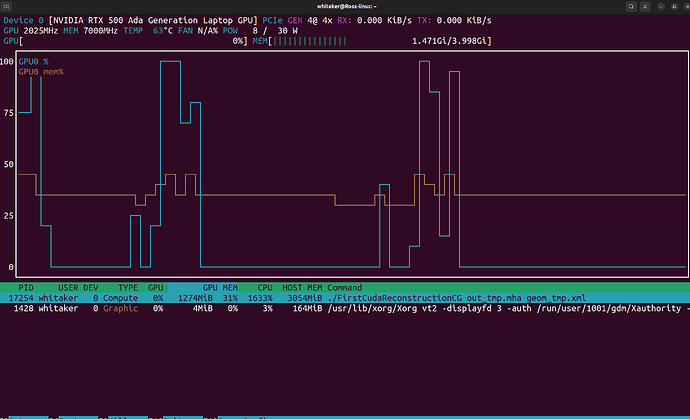Image resolution: width=690 pixels, height=419 pixels.
Task: Click the Command column header
Action: tap(345, 288)
